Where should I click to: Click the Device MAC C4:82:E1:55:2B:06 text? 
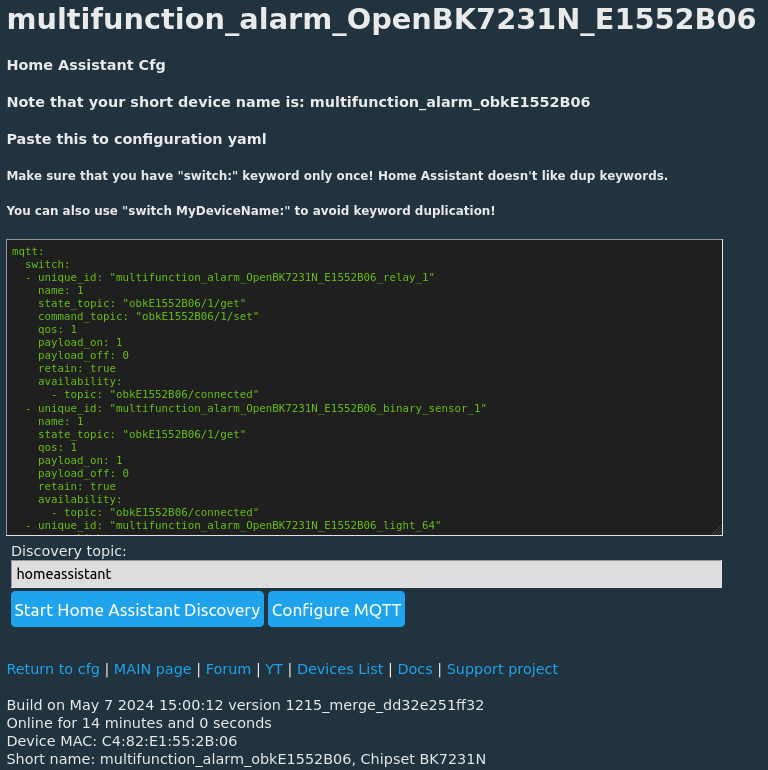[122, 741]
